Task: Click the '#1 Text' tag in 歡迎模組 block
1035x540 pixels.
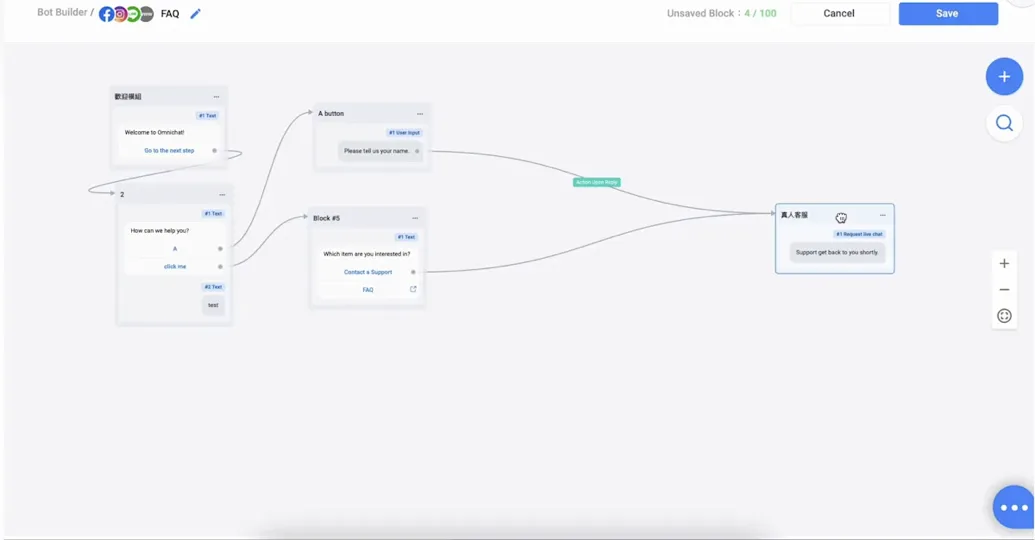Action: (207, 116)
